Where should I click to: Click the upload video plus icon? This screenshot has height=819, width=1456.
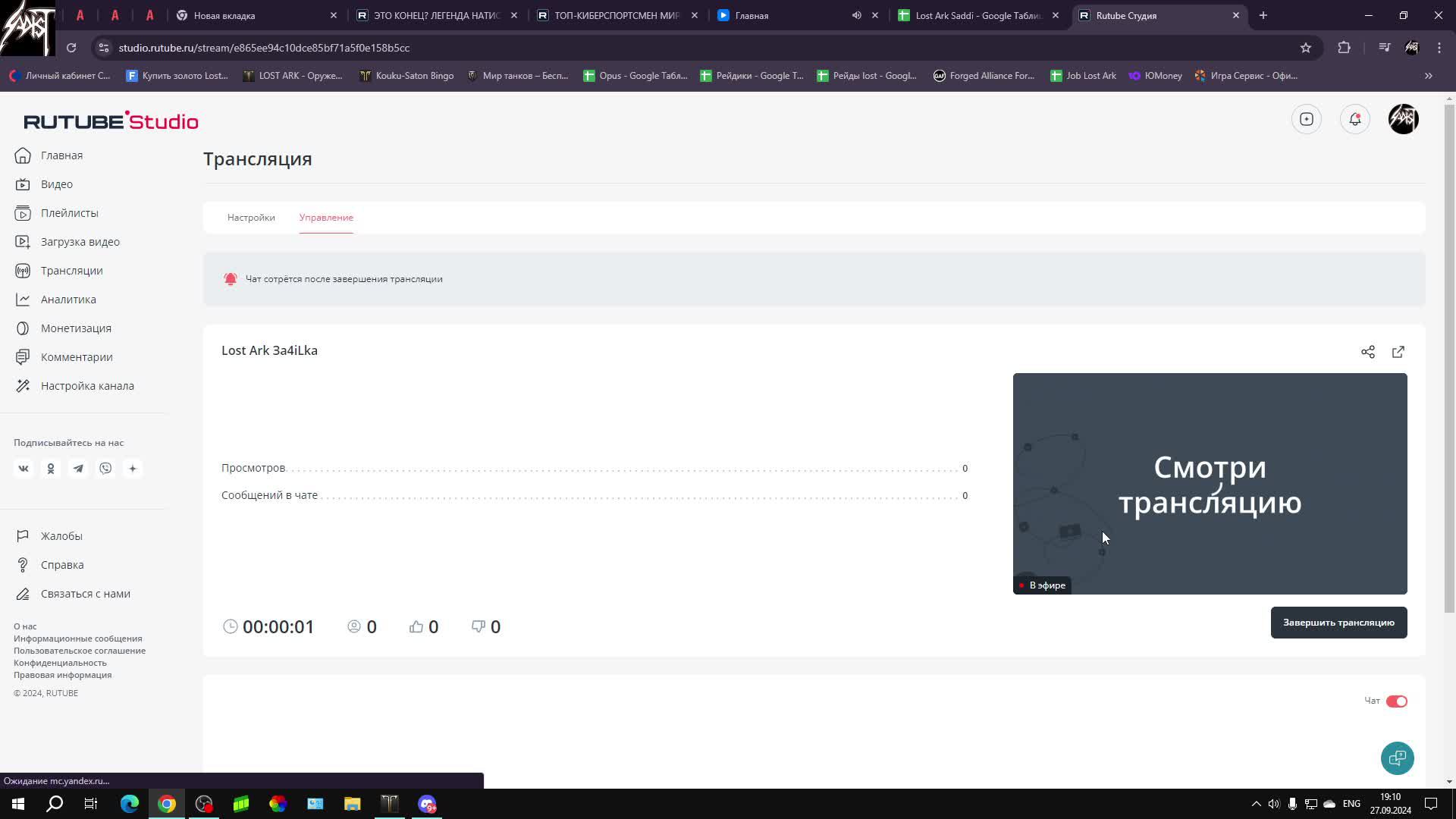coord(1306,119)
